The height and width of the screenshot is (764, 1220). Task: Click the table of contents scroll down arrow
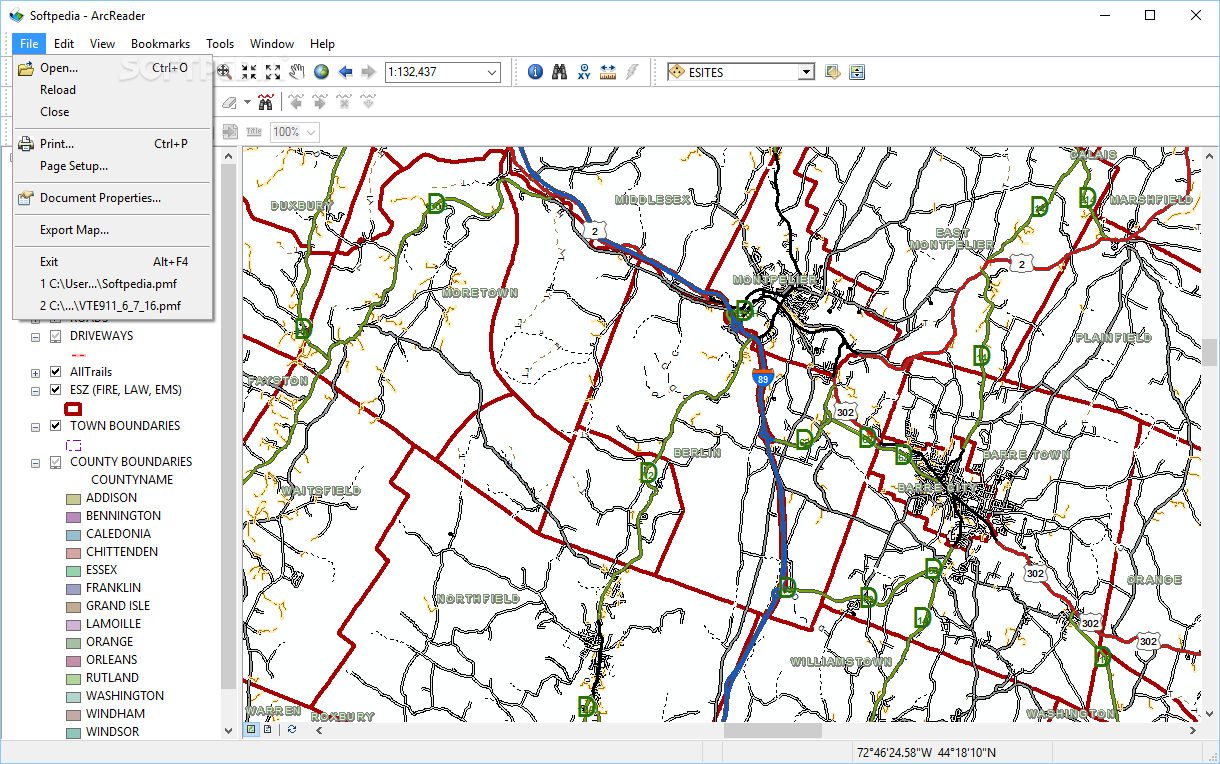coord(228,732)
